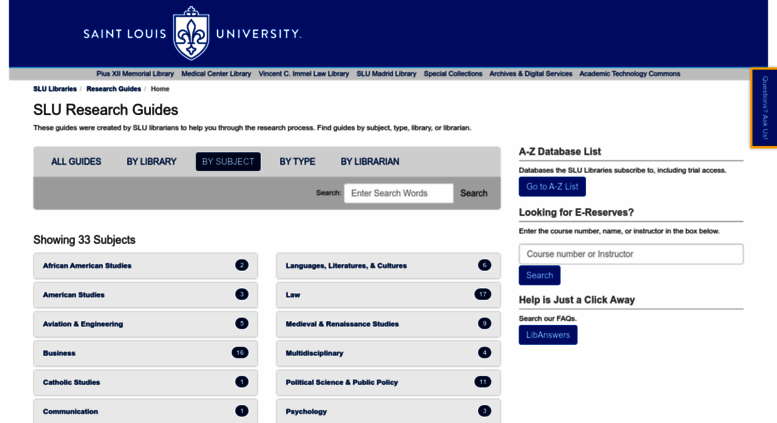
Task: Expand African American Studies subject
Action: (145, 266)
